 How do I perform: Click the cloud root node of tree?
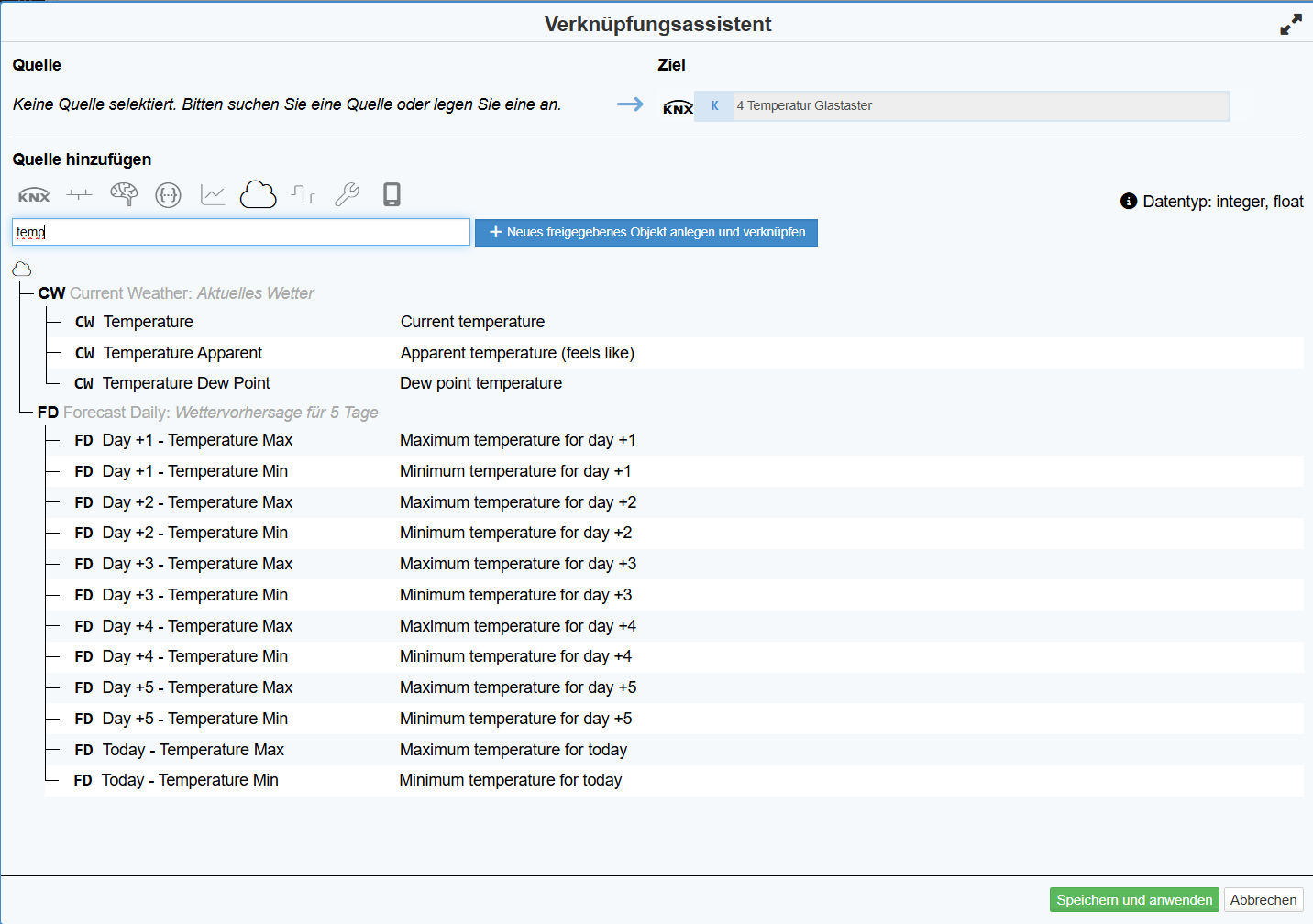(22, 269)
